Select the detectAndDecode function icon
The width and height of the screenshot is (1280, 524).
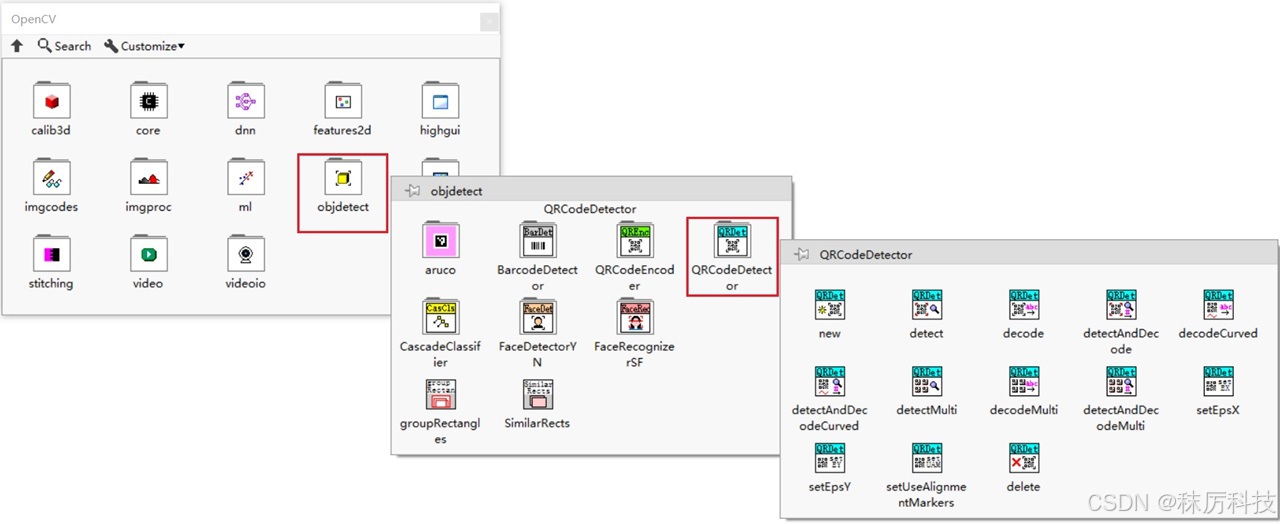coord(1121,305)
